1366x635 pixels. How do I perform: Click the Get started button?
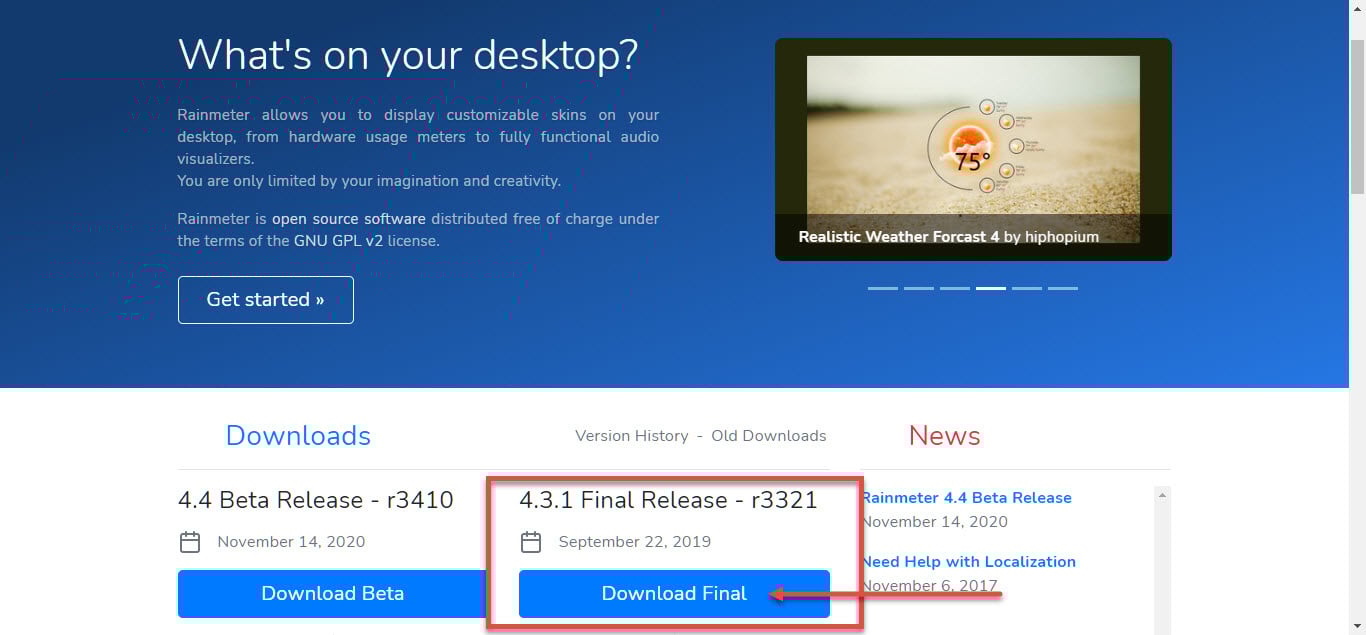266,300
